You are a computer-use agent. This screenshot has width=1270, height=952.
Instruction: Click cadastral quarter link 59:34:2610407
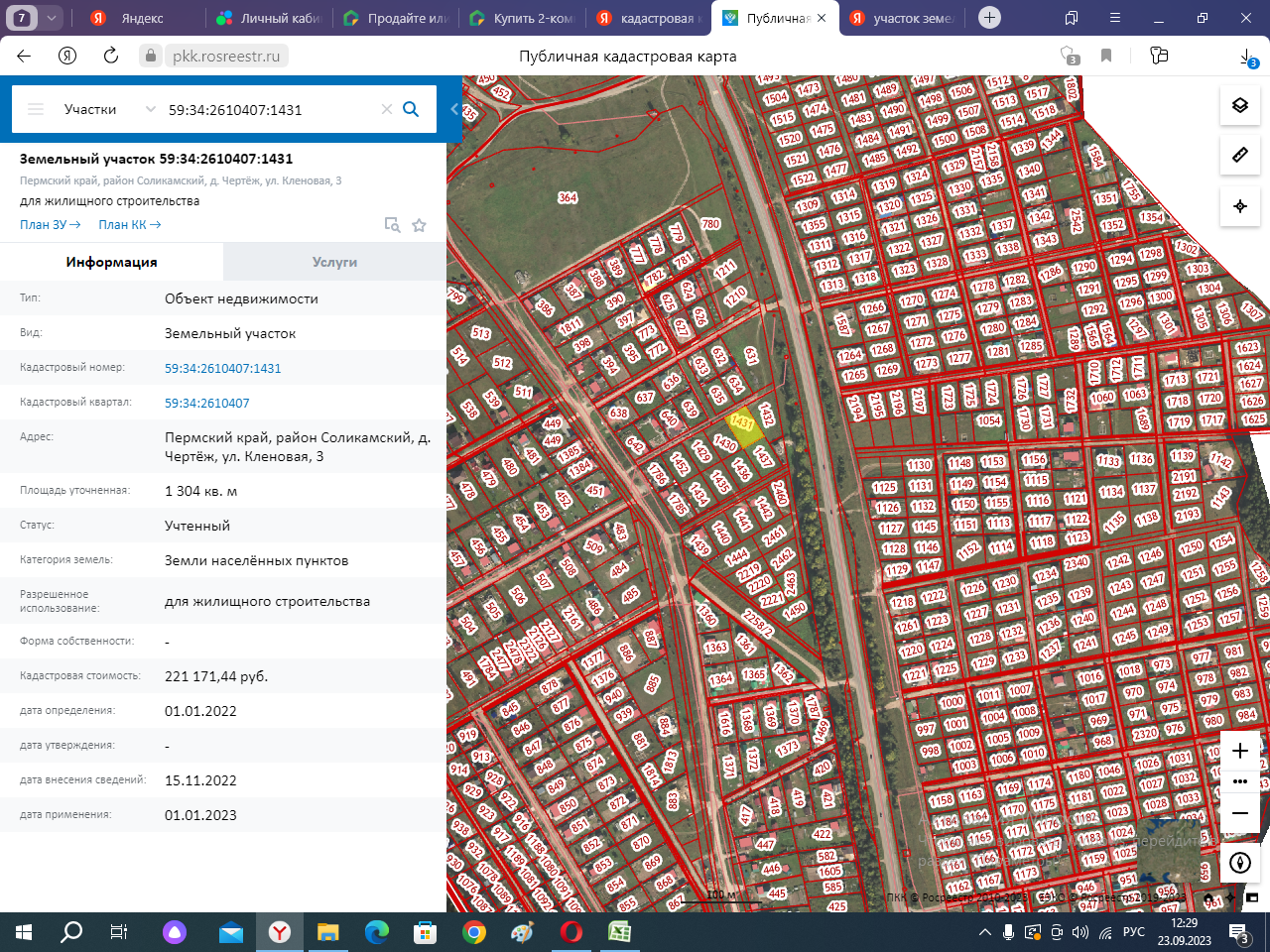point(206,403)
